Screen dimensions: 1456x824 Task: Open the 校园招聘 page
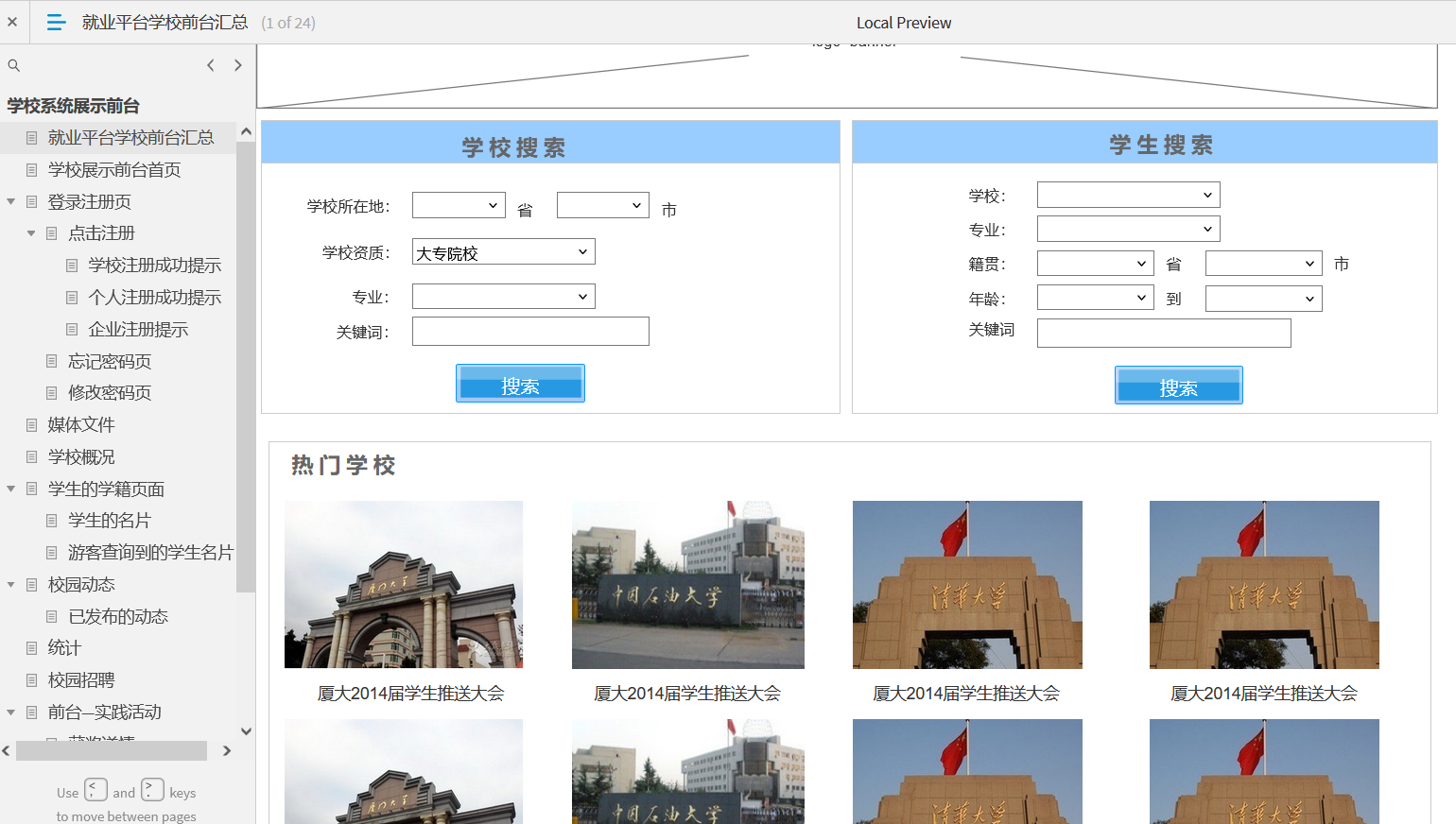pyautogui.click(x=81, y=680)
